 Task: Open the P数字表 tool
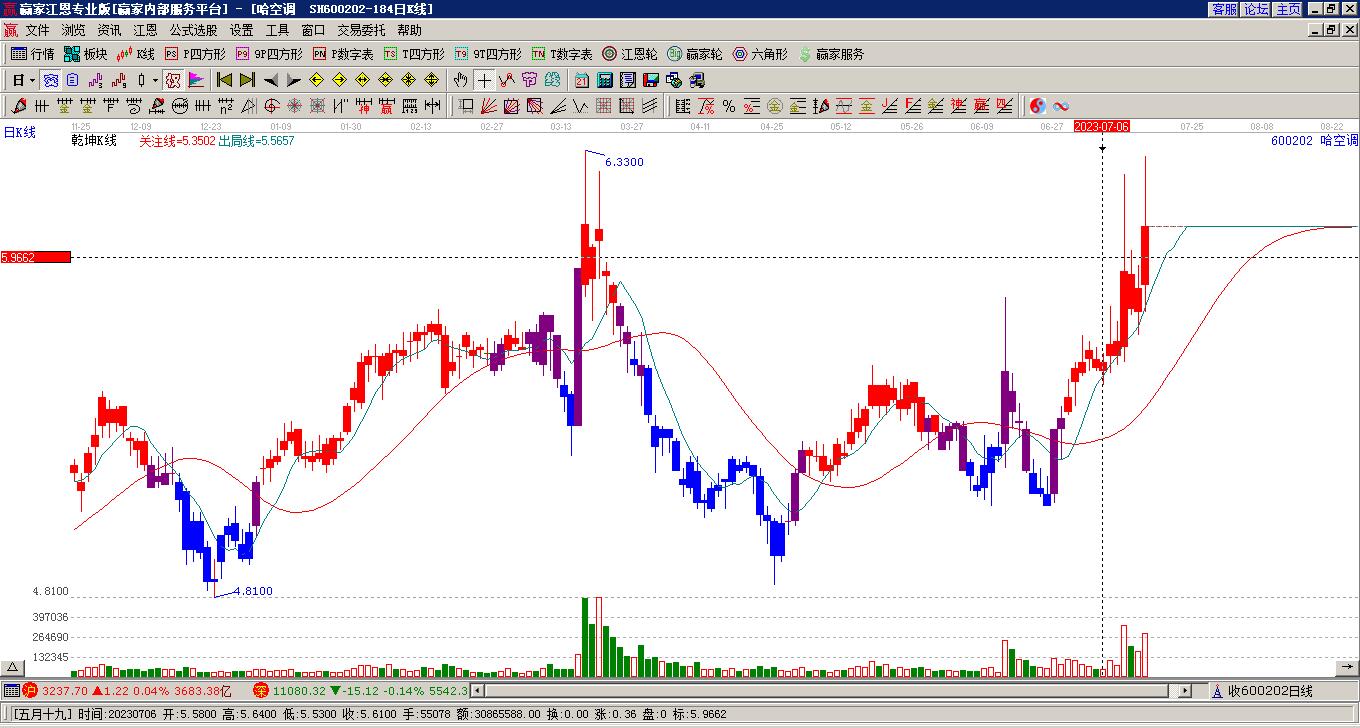(x=343, y=54)
